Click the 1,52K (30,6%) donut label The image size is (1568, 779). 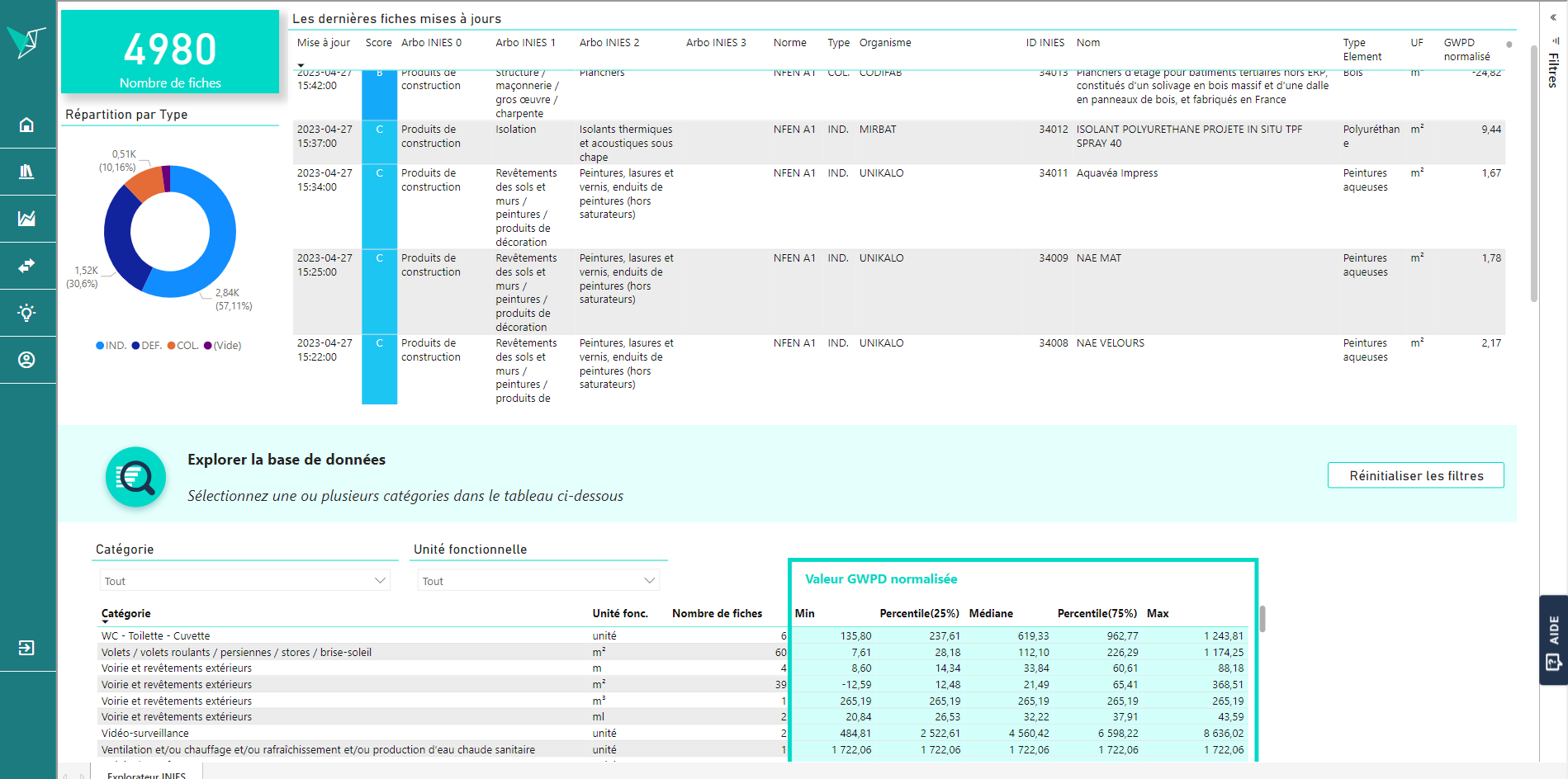tap(83, 277)
